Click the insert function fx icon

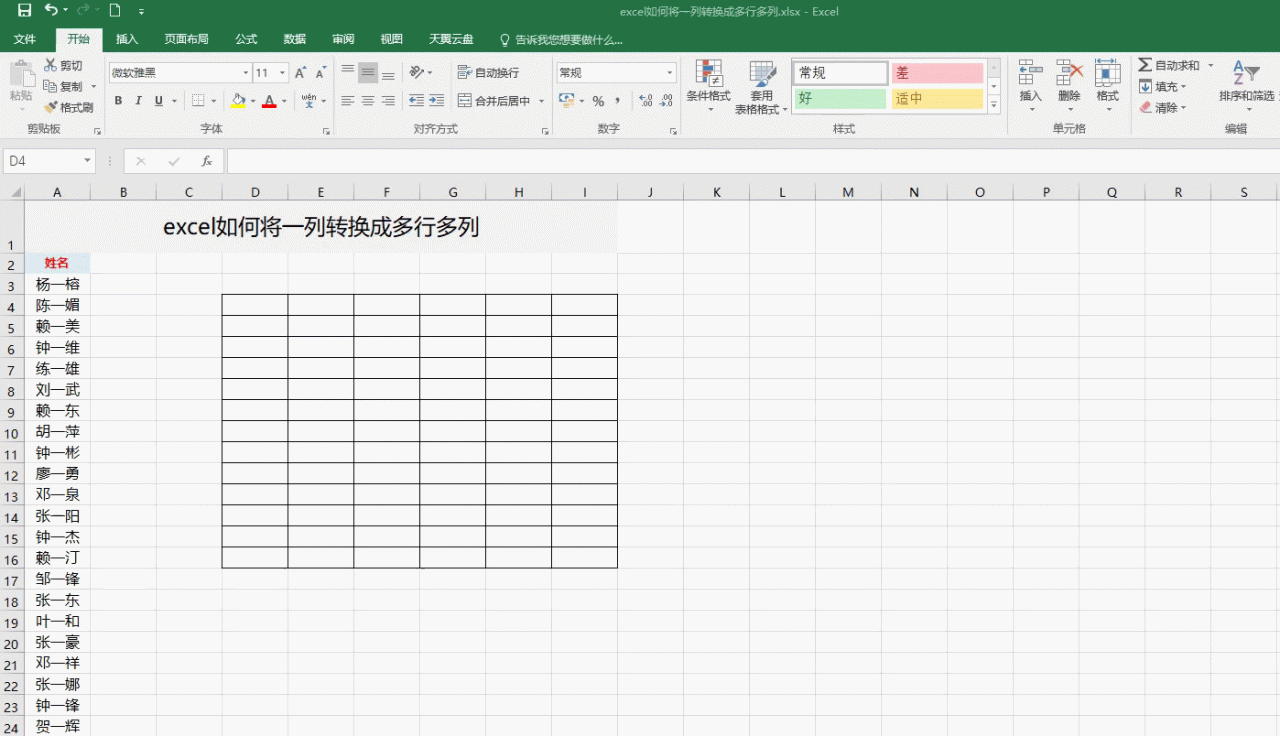point(206,161)
